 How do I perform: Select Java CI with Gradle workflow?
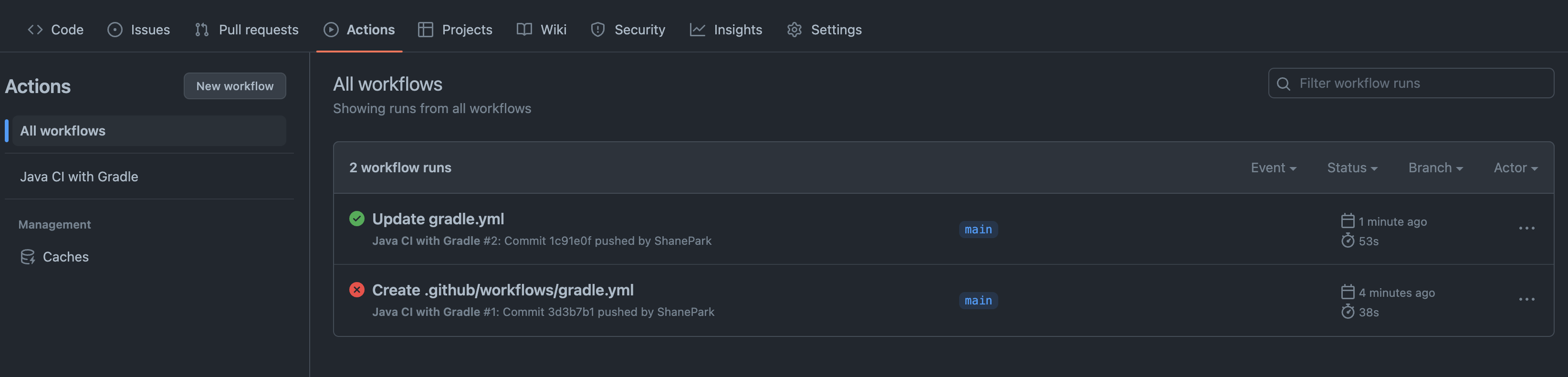79,177
